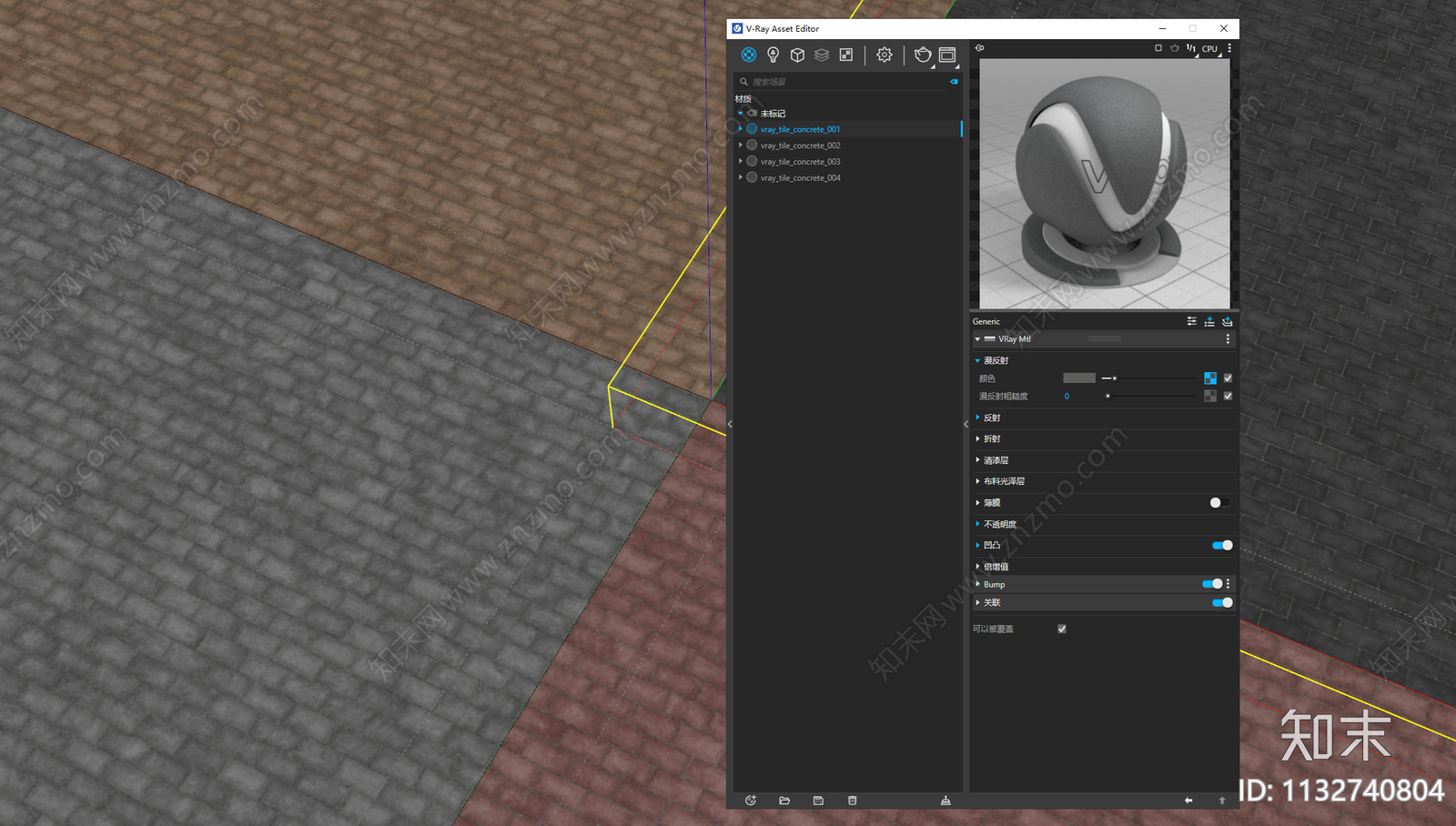
Task: Open the Materials category in asset toolbar
Action: pyautogui.click(x=748, y=55)
